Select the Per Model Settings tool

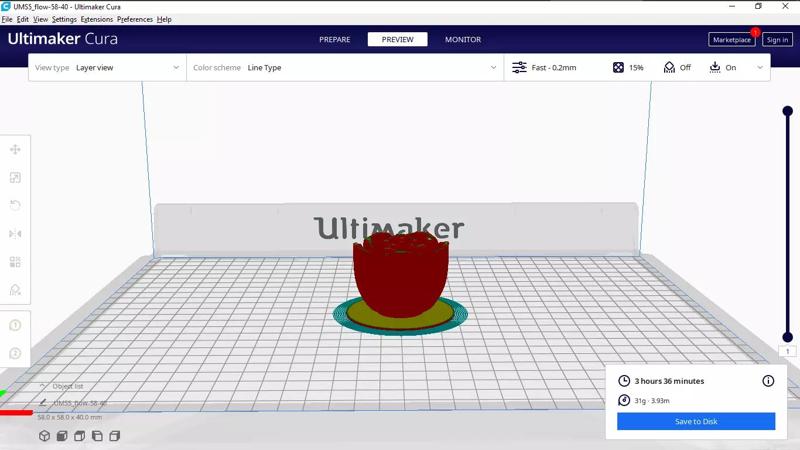[15, 262]
